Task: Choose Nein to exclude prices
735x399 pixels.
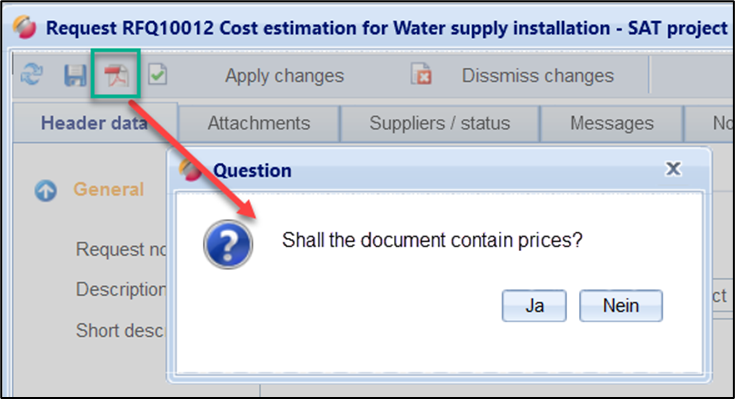Action: [621, 306]
